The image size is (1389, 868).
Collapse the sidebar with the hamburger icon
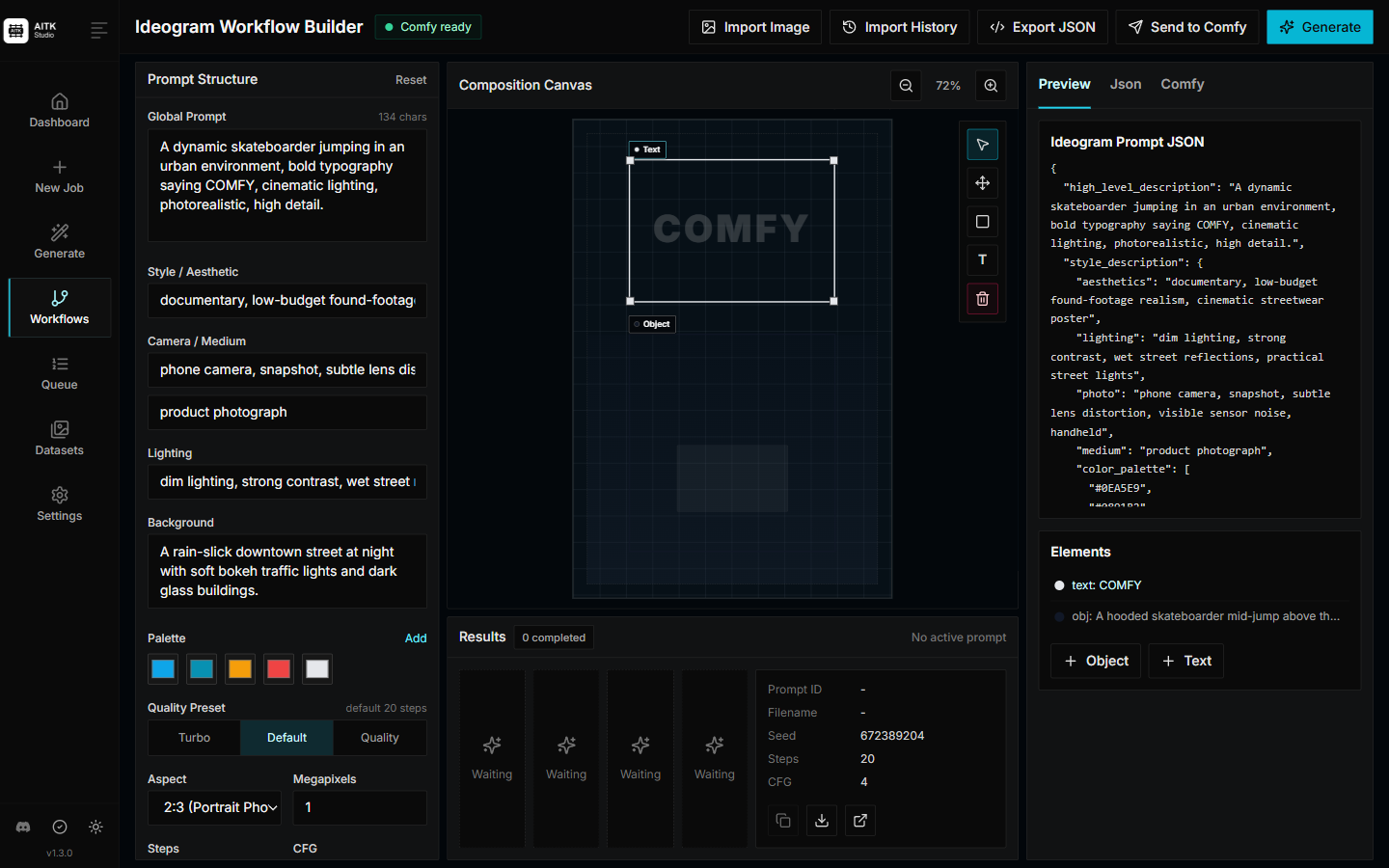tap(98, 31)
